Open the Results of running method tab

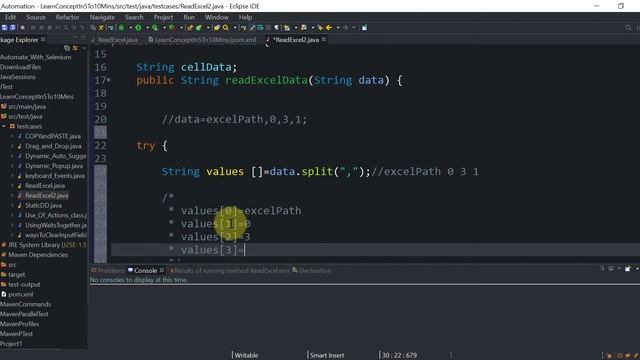click(x=230, y=271)
